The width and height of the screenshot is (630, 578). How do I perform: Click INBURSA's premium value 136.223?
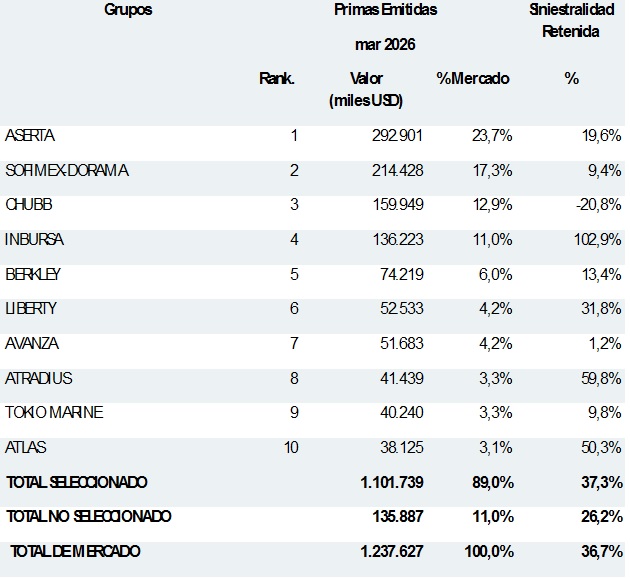(398, 240)
